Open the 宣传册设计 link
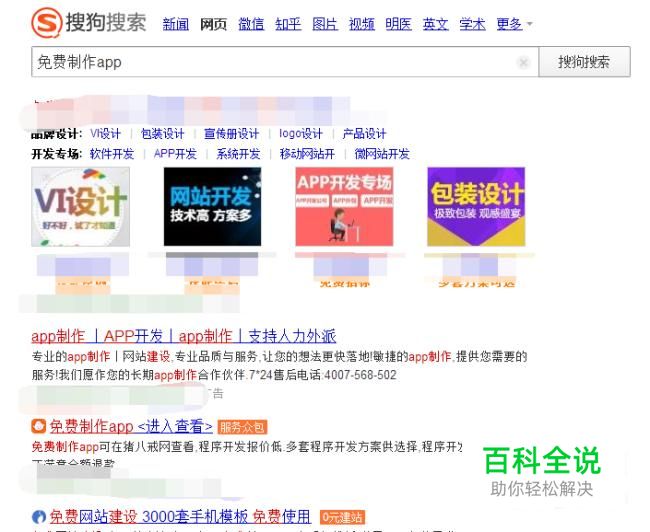The height and width of the screenshot is (532, 650). [231, 134]
